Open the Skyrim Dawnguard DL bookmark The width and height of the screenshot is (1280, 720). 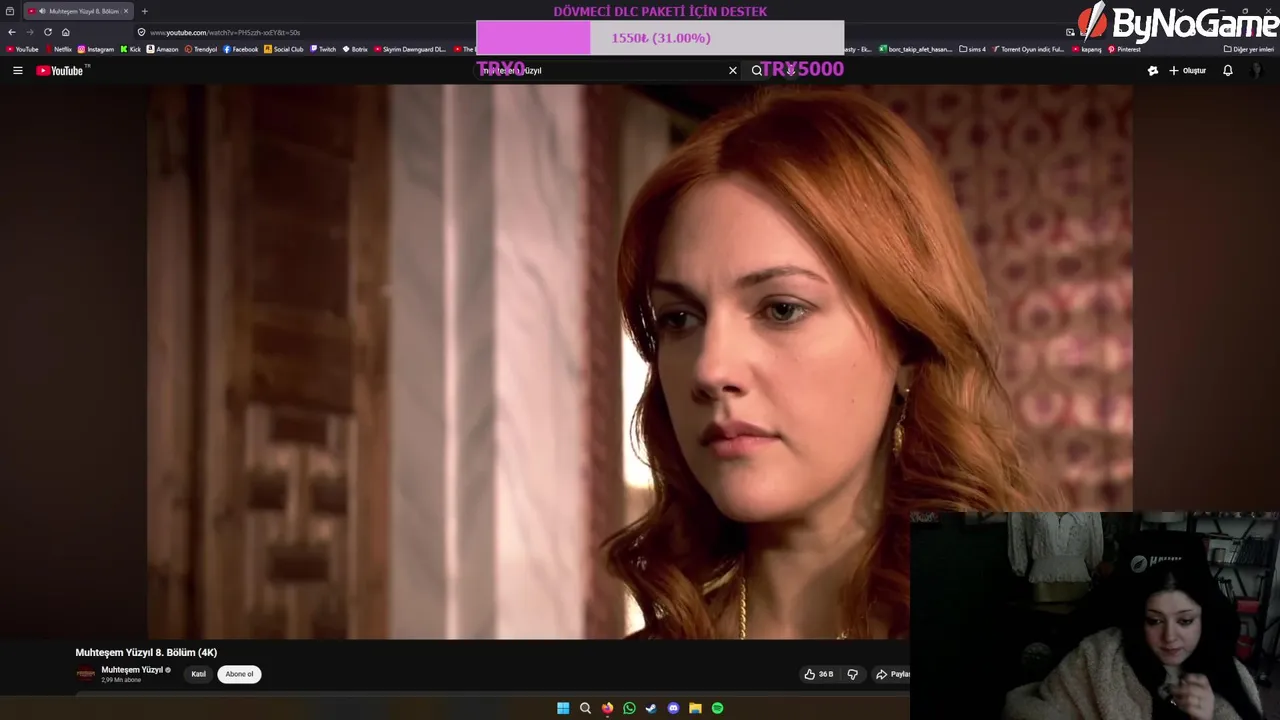(x=410, y=49)
